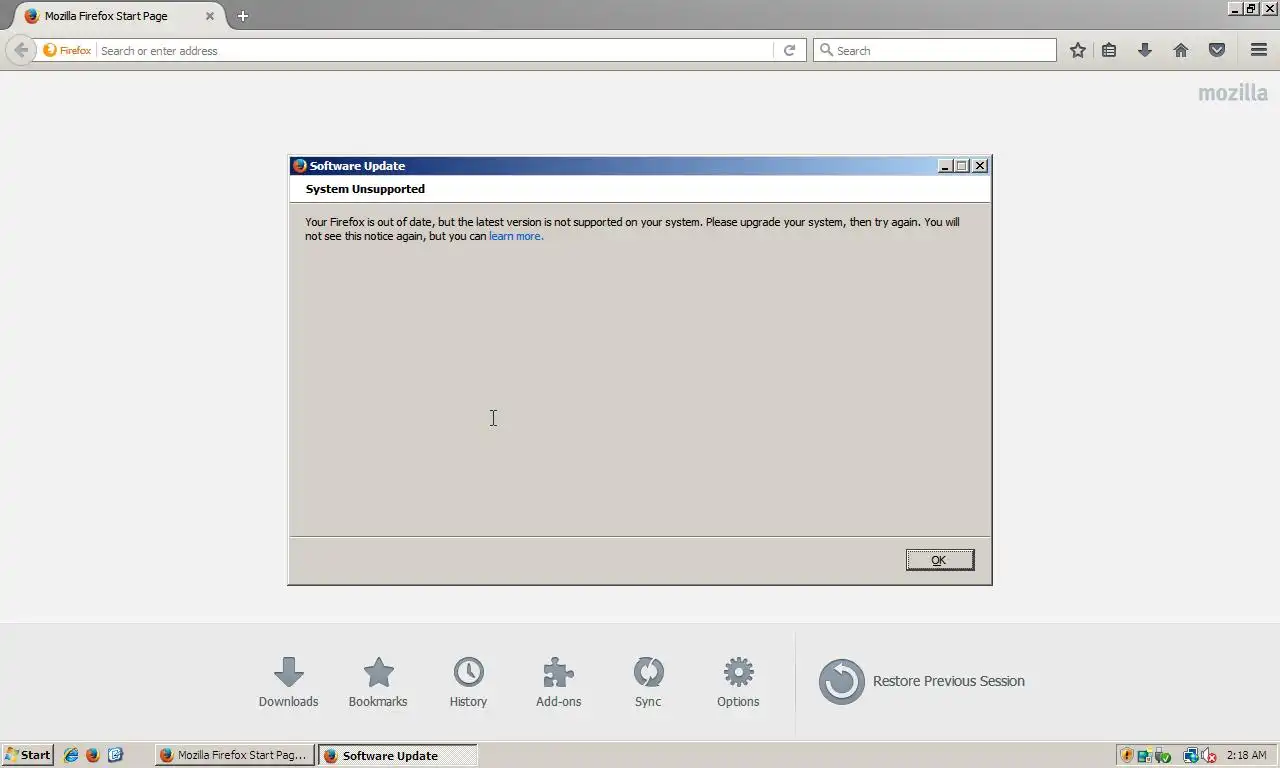Click the System Unsupported heading

pos(365,189)
